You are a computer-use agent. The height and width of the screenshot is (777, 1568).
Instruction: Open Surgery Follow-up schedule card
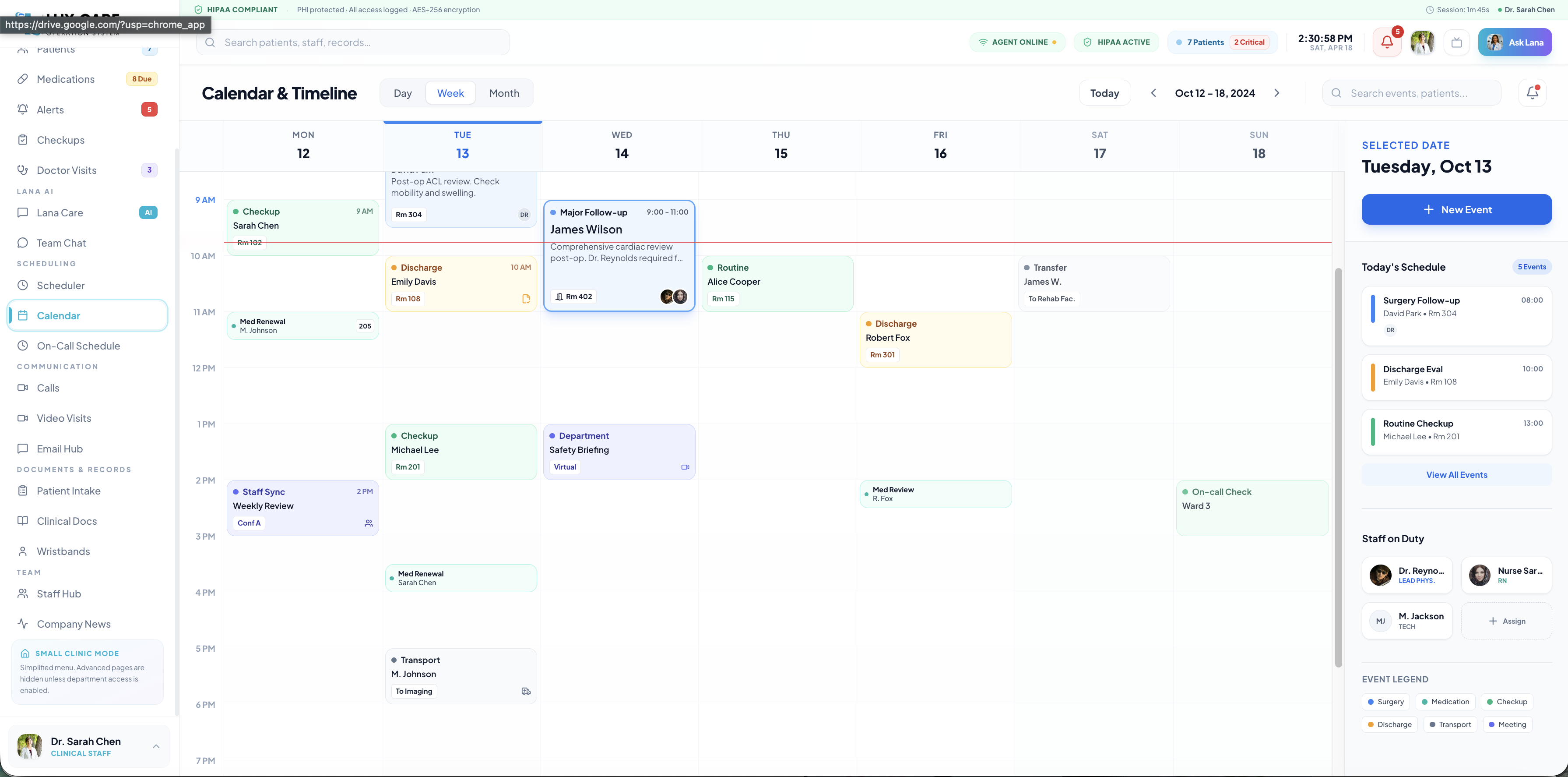tap(1456, 316)
